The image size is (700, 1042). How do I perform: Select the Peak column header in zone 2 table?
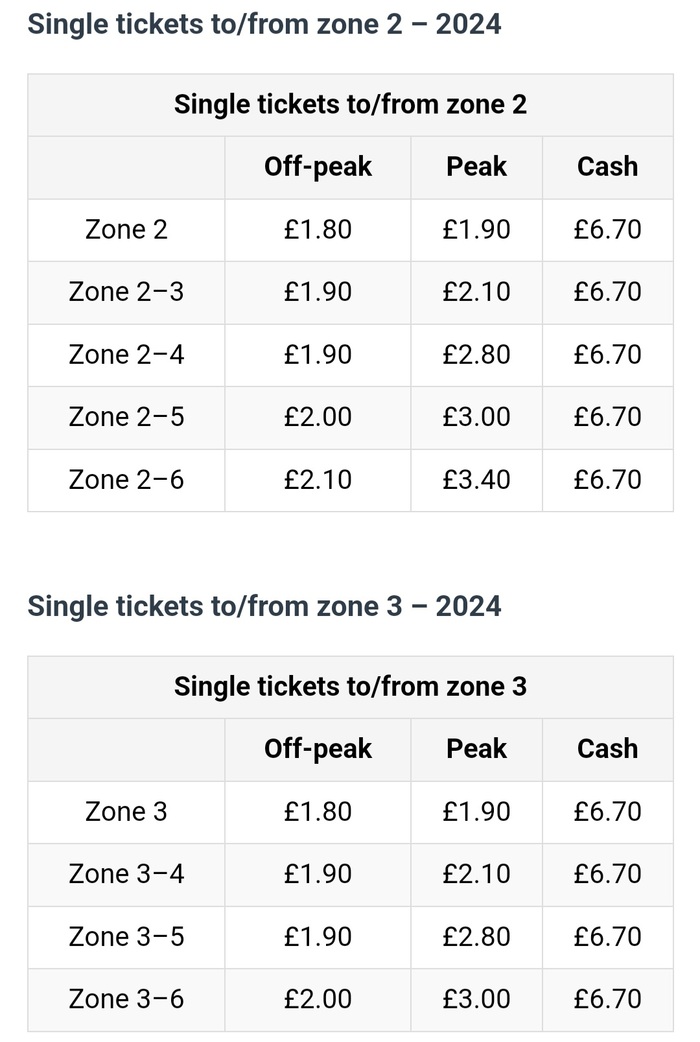point(476,167)
